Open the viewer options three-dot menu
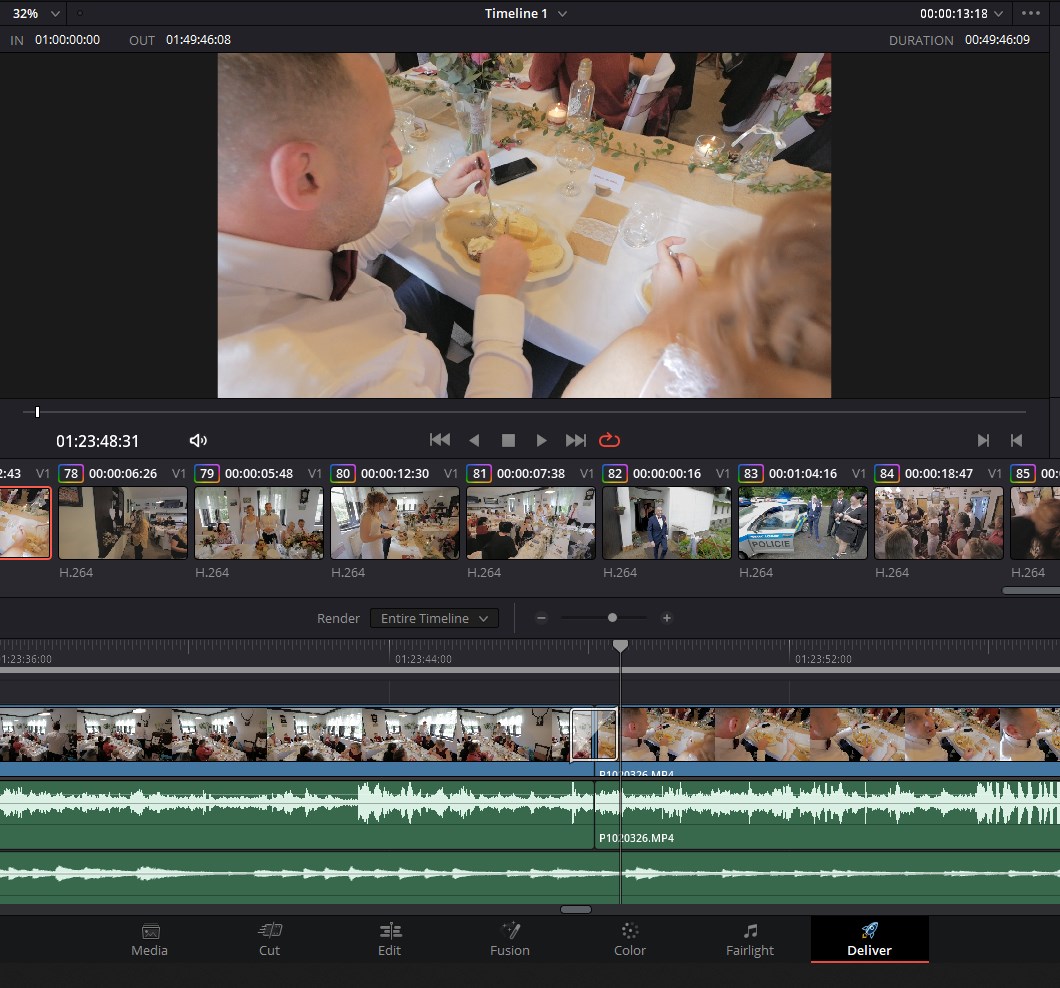Image resolution: width=1060 pixels, height=988 pixels. [1030, 13]
